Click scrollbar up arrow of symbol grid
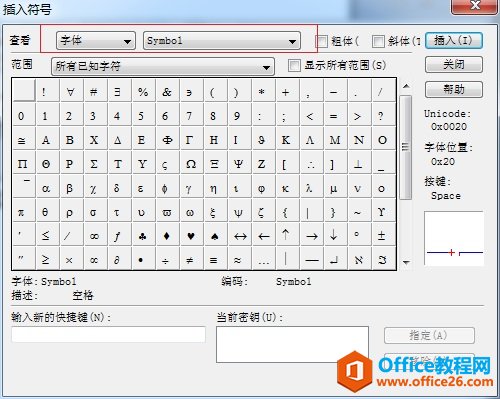This screenshot has height=399, width=500. 406,86
